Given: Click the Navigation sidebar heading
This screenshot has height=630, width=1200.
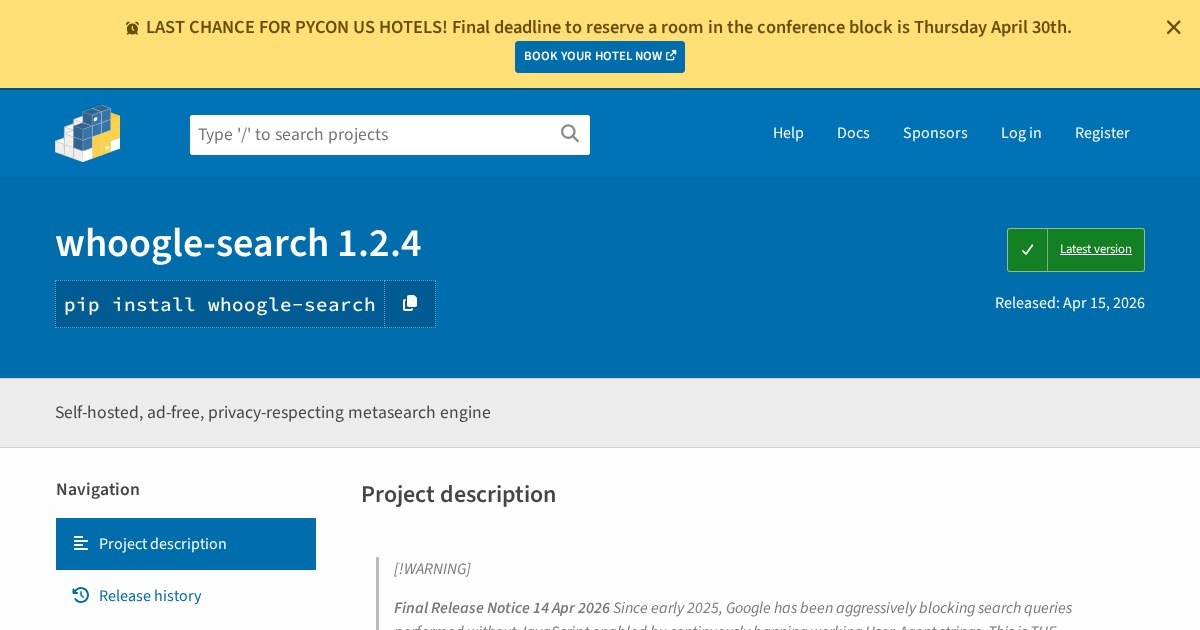Looking at the screenshot, I should 98,489.
